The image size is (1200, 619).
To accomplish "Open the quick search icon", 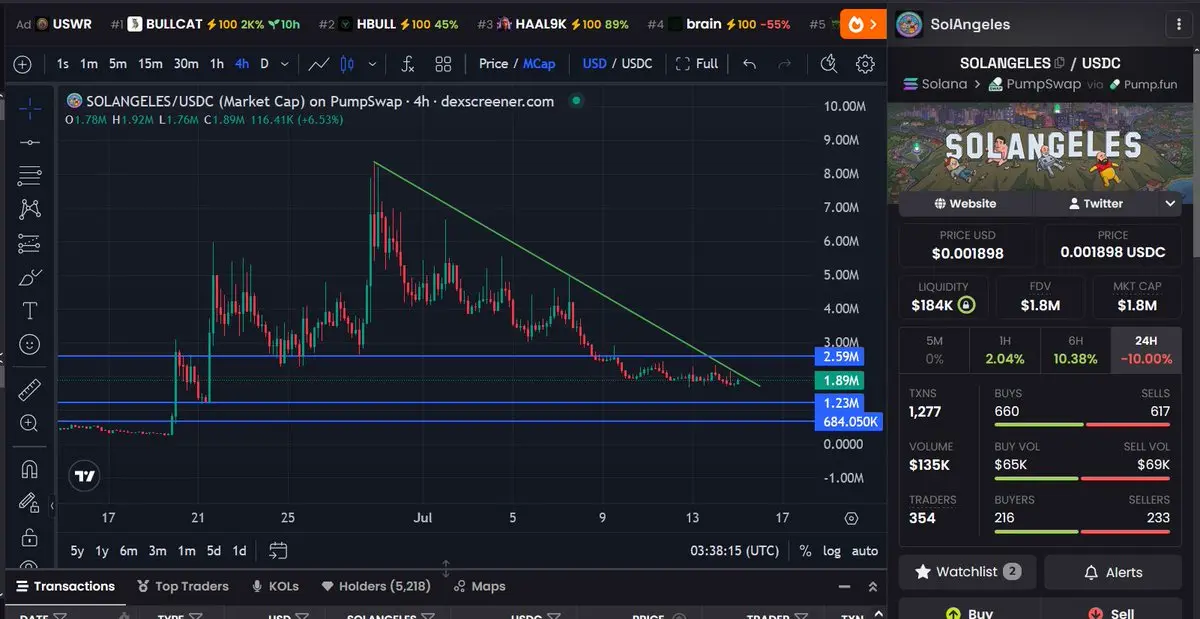I will 828,64.
